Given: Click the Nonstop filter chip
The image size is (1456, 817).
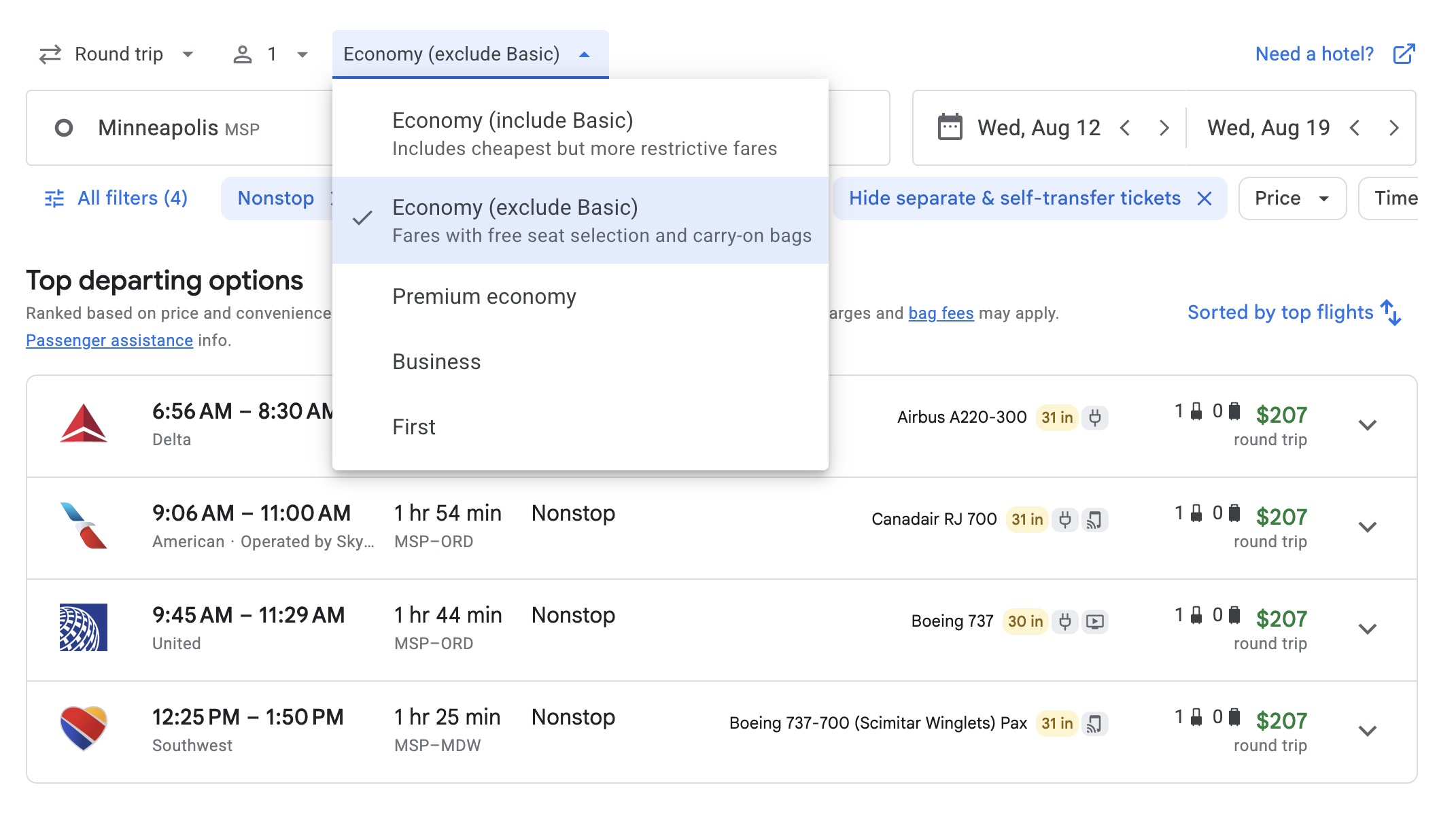Looking at the screenshot, I should pyautogui.click(x=276, y=198).
